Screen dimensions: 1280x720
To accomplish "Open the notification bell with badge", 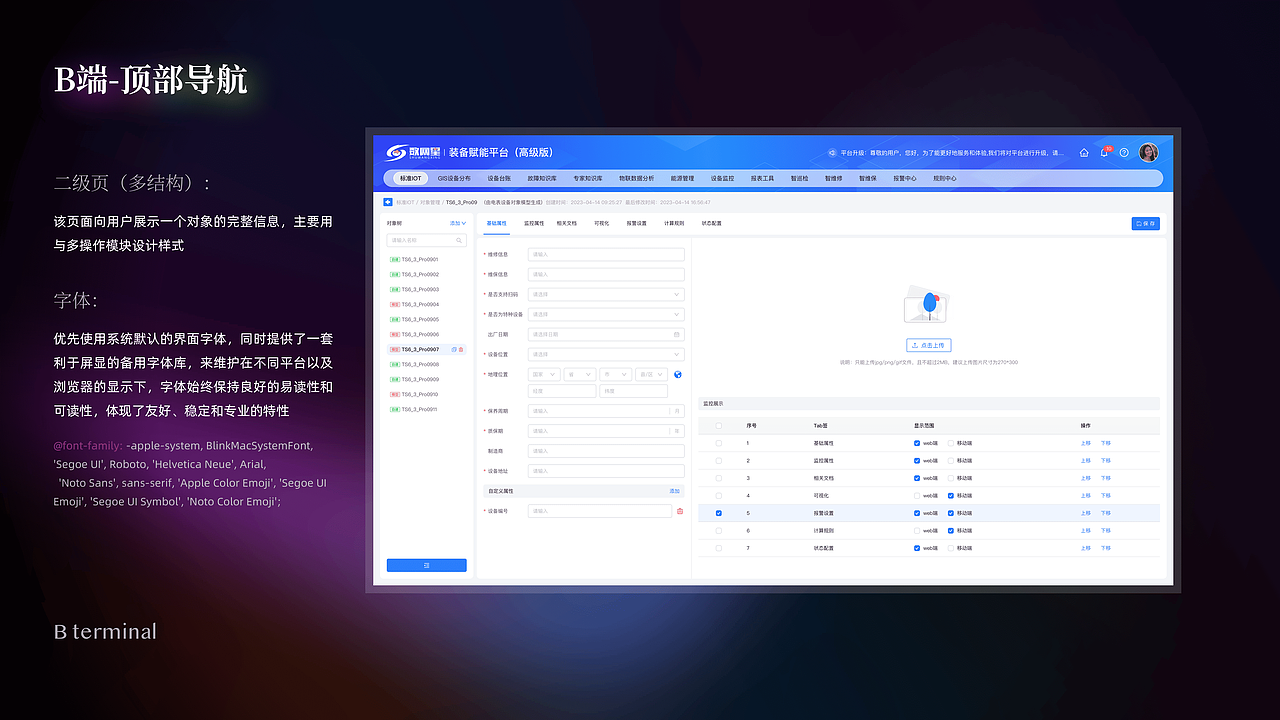I will point(1103,153).
